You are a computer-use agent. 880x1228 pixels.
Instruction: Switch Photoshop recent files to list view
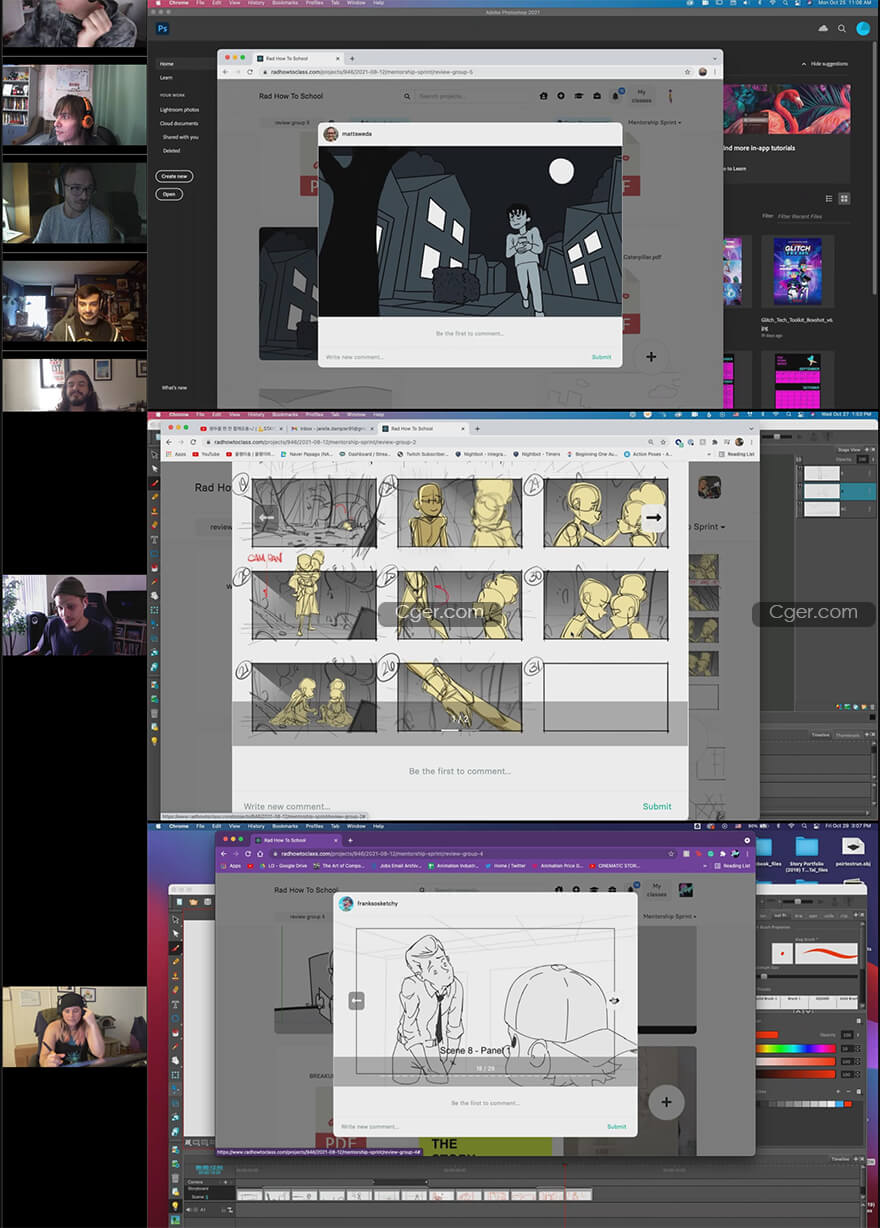click(x=831, y=199)
